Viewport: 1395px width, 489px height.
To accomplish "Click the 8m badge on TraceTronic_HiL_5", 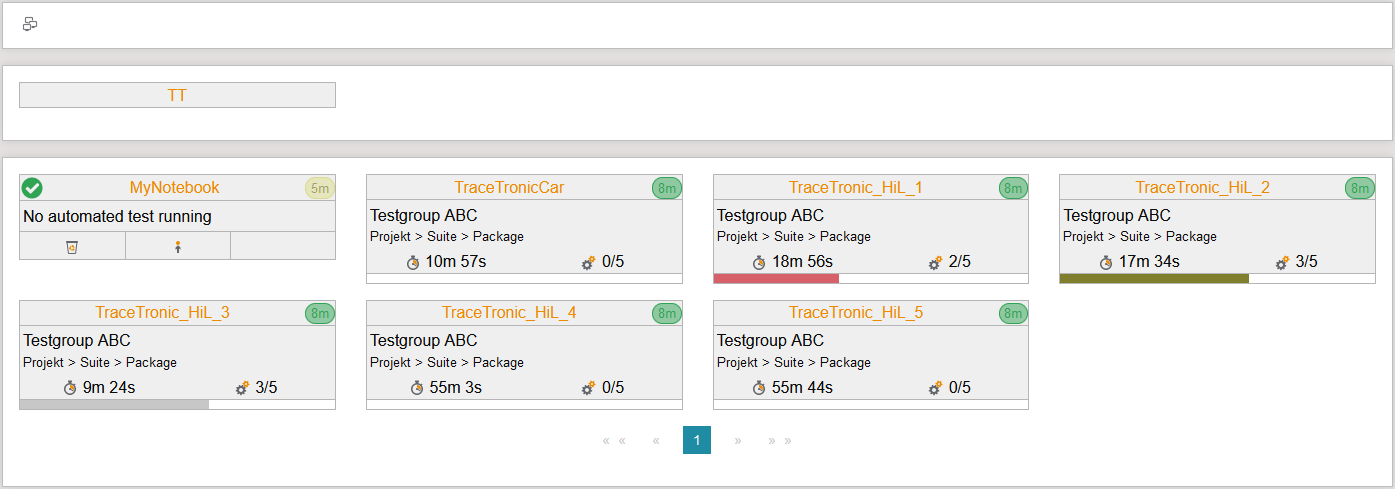I will (x=1014, y=314).
